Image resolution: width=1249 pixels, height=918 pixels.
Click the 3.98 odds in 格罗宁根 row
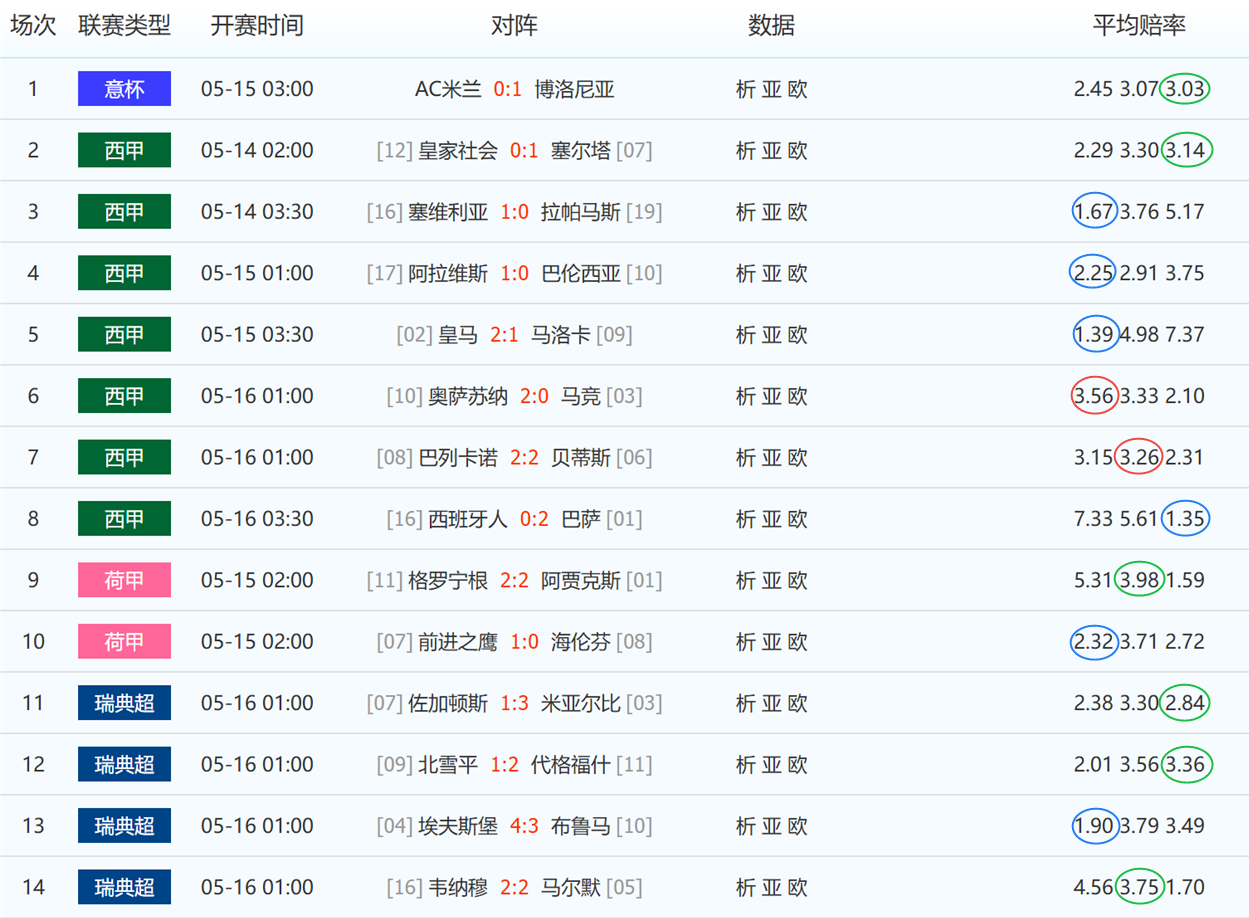pyautogui.click(x=1138, y=580)
